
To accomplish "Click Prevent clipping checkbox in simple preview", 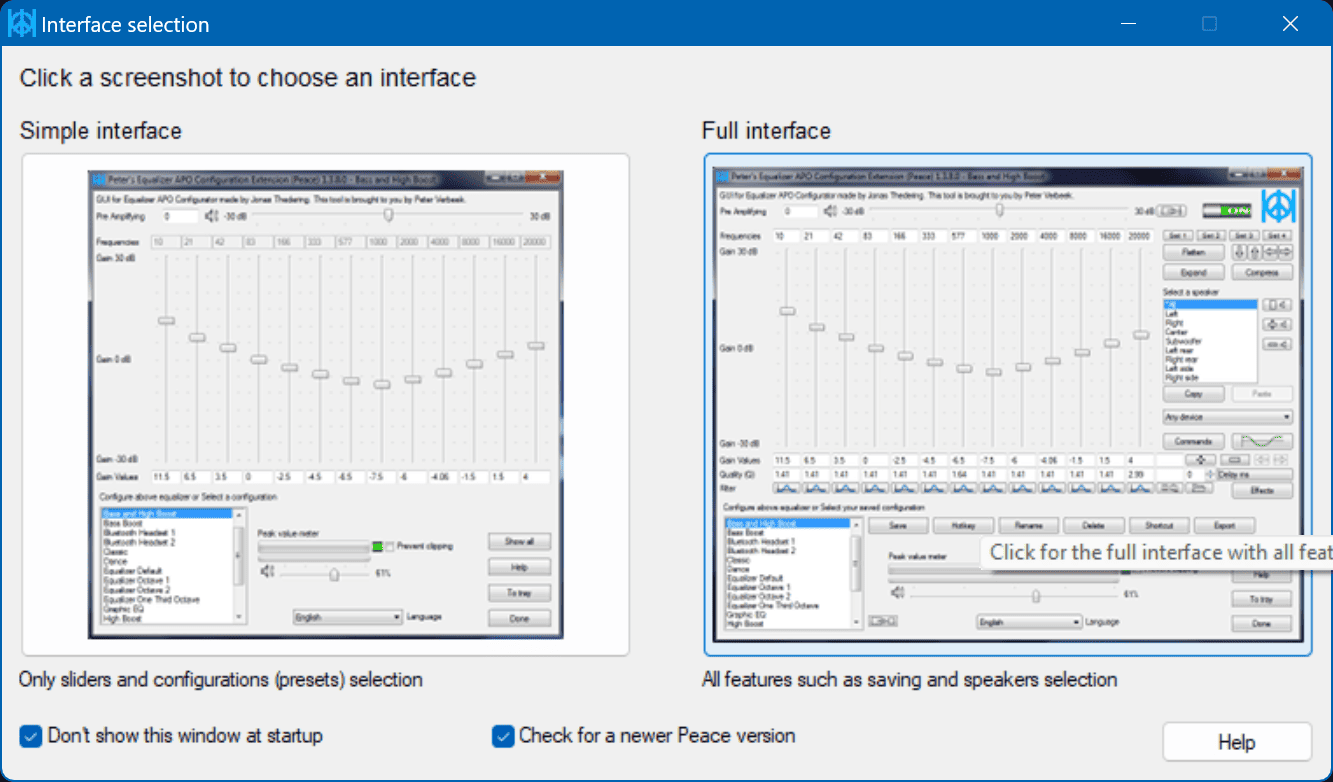I will [x=391, y=546].
